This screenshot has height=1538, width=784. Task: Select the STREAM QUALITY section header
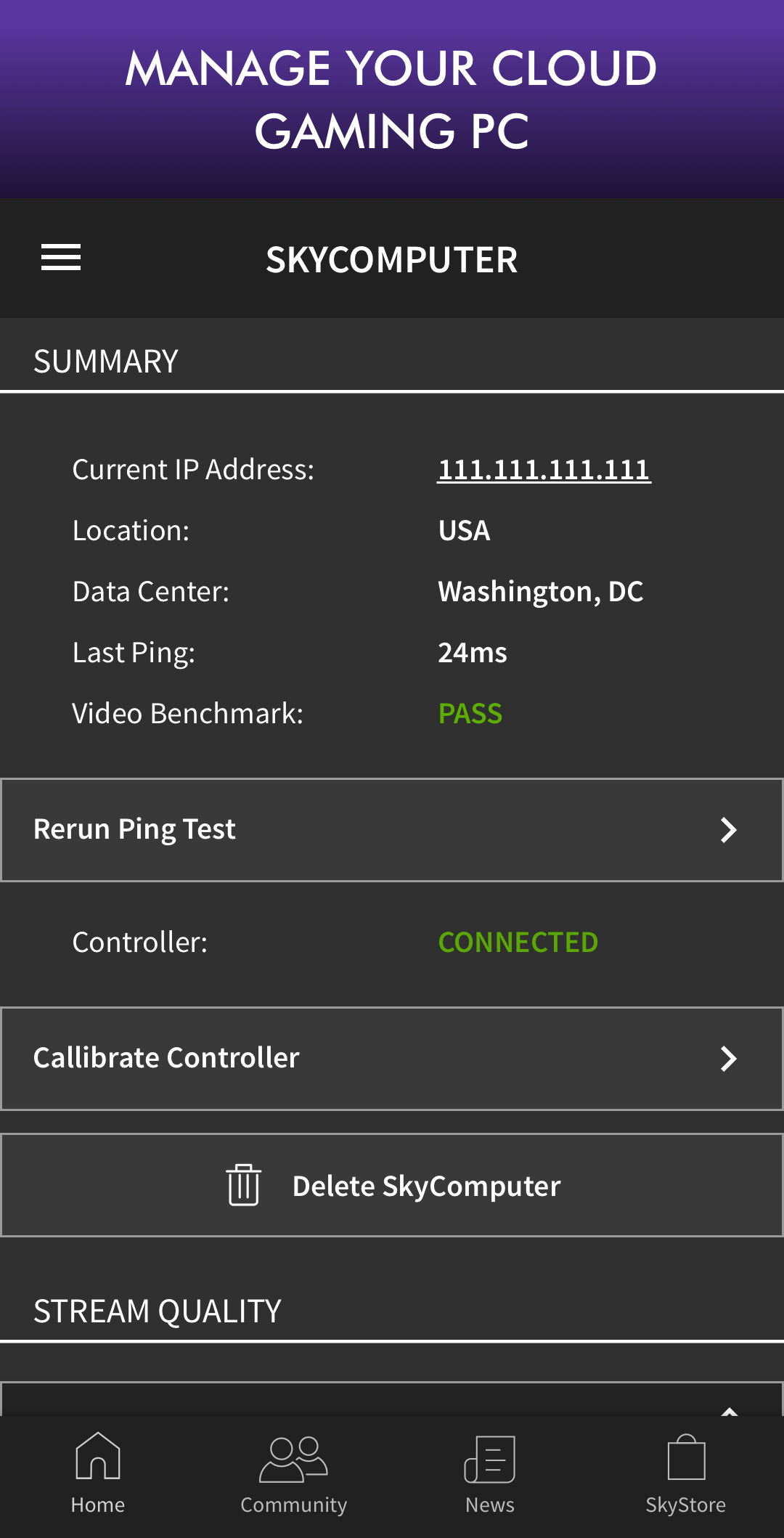pyautogui.click(x=158, y=1311)
